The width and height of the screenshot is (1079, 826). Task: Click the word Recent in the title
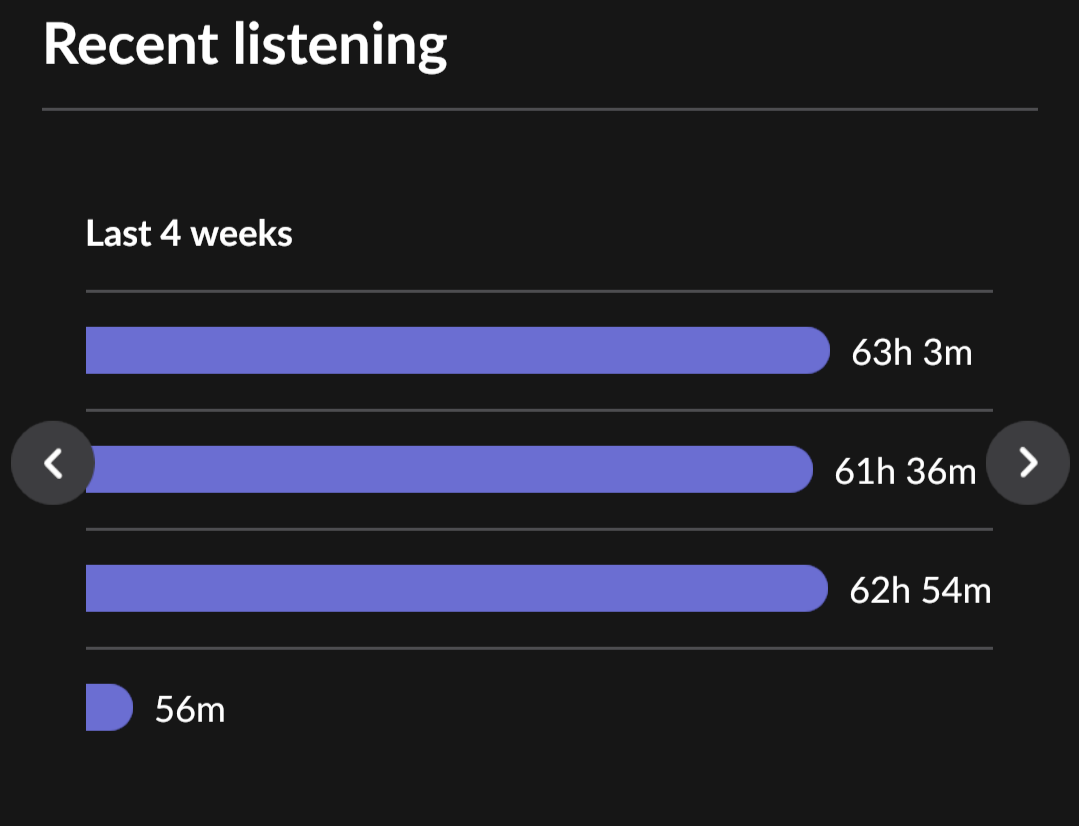(131, 44)
